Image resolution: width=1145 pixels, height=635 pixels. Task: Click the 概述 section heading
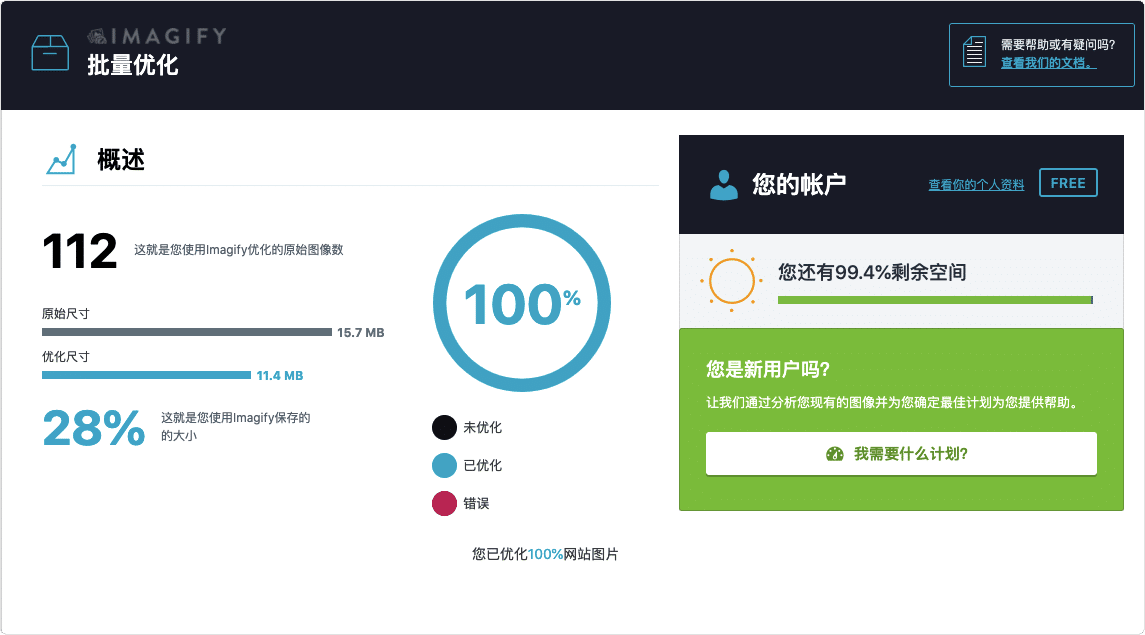pos(121,160)
